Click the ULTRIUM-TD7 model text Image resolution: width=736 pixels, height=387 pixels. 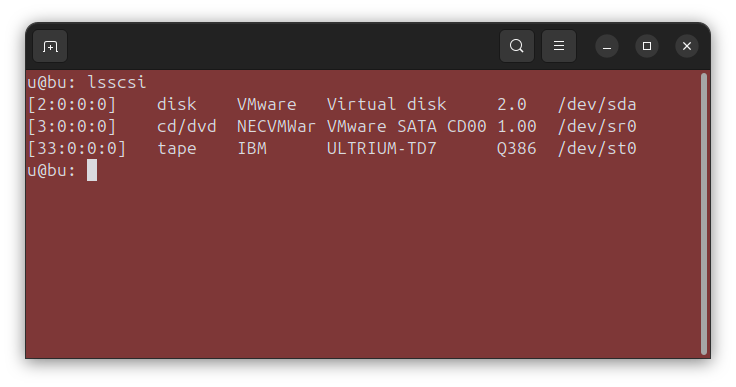[382, 148]
